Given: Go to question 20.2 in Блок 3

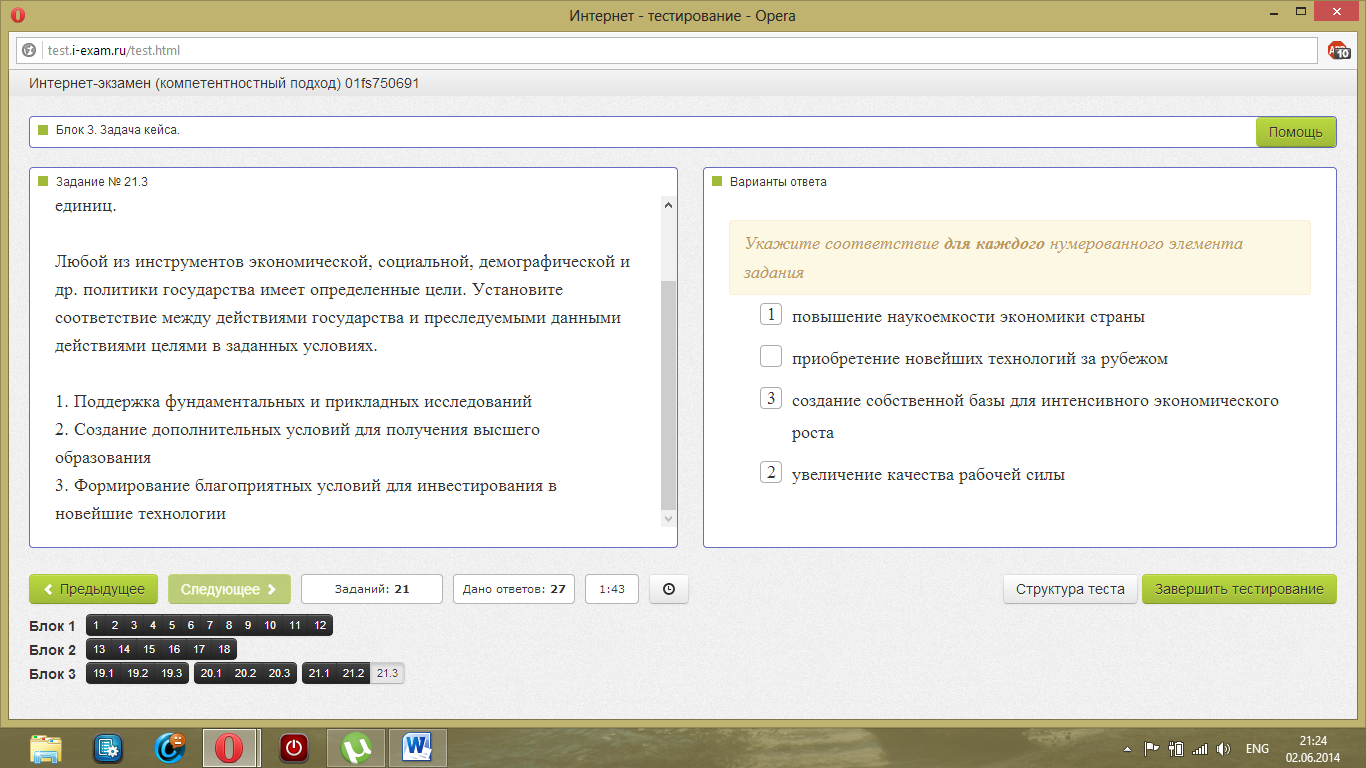Looking at the screenshot, I should point(245,673).
